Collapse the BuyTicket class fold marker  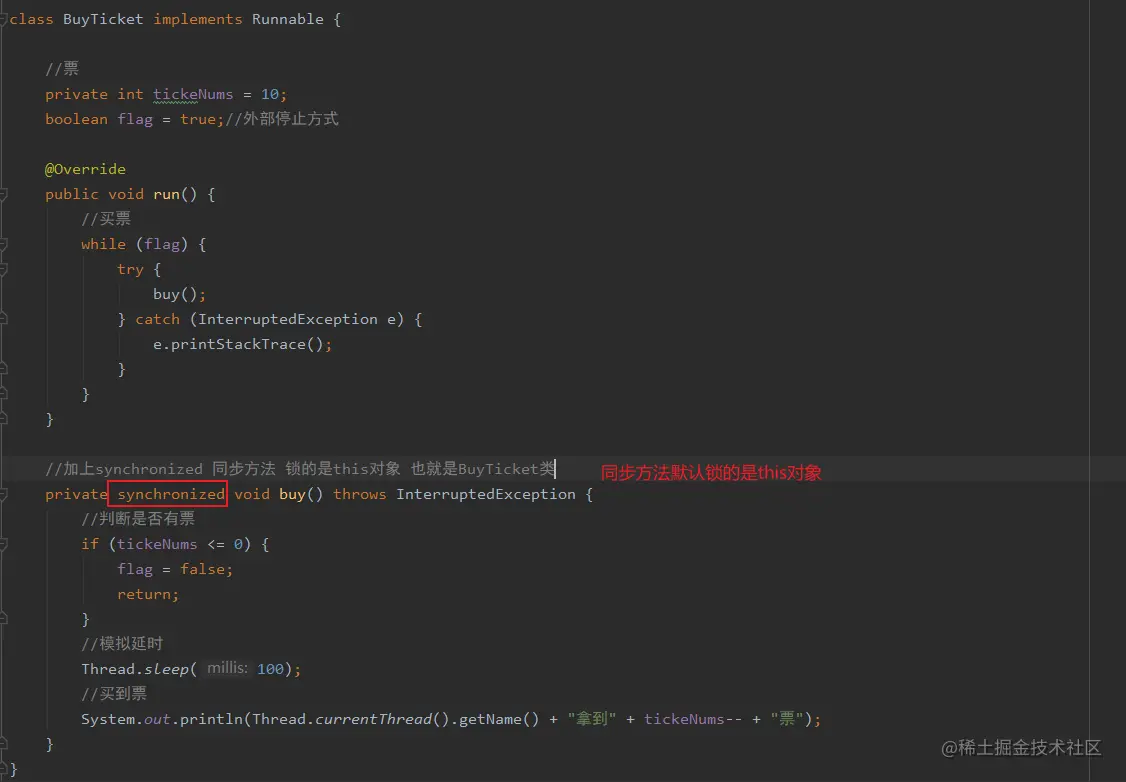pos(3,19)
